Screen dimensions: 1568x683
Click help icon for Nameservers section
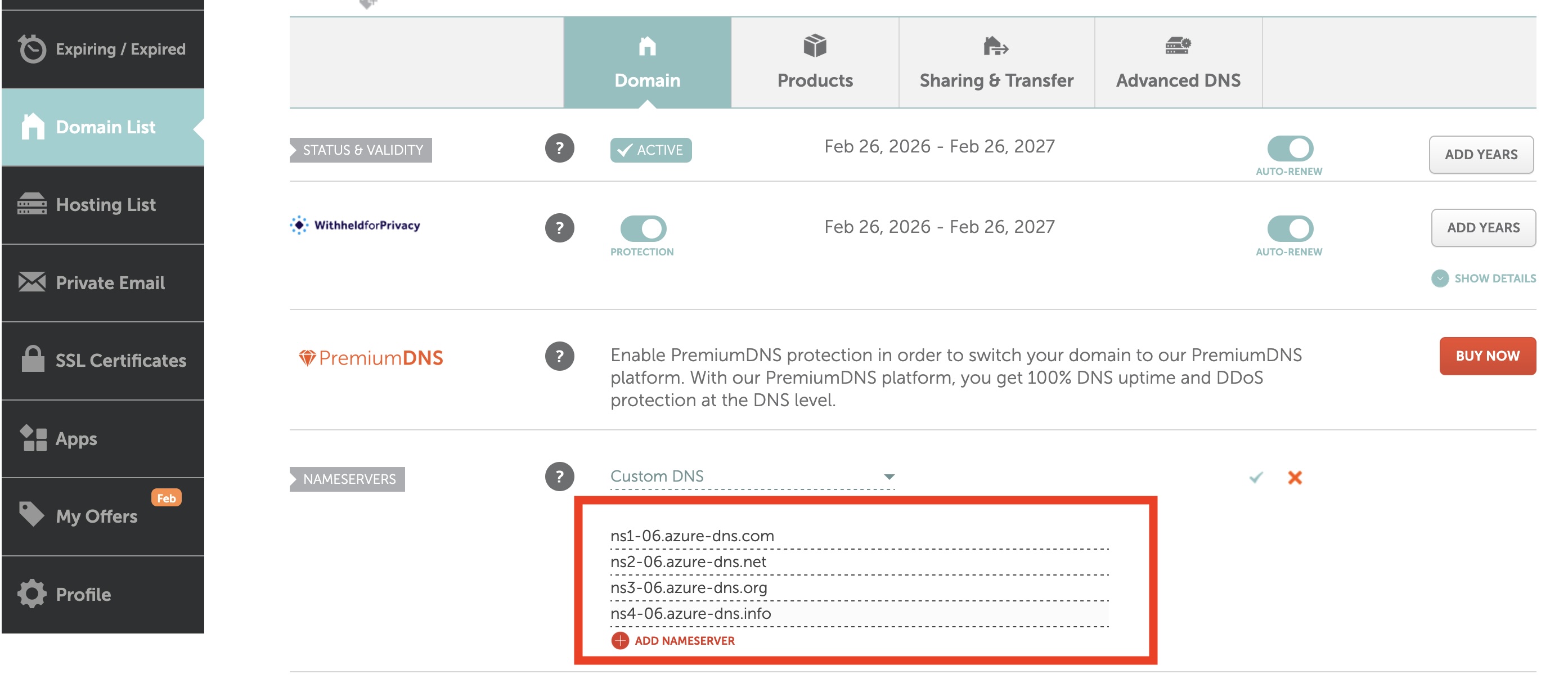tap(559, 476)
